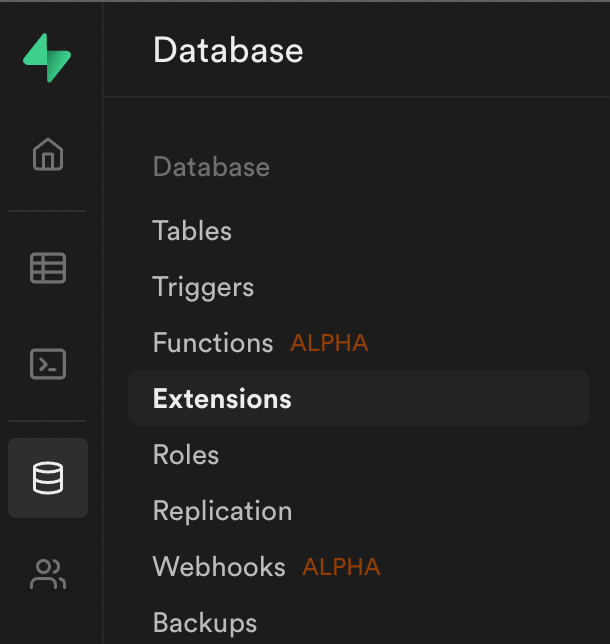This screenshot has height=644, width=610.
Task: Click the large Database page title
Action: point(228,50)
